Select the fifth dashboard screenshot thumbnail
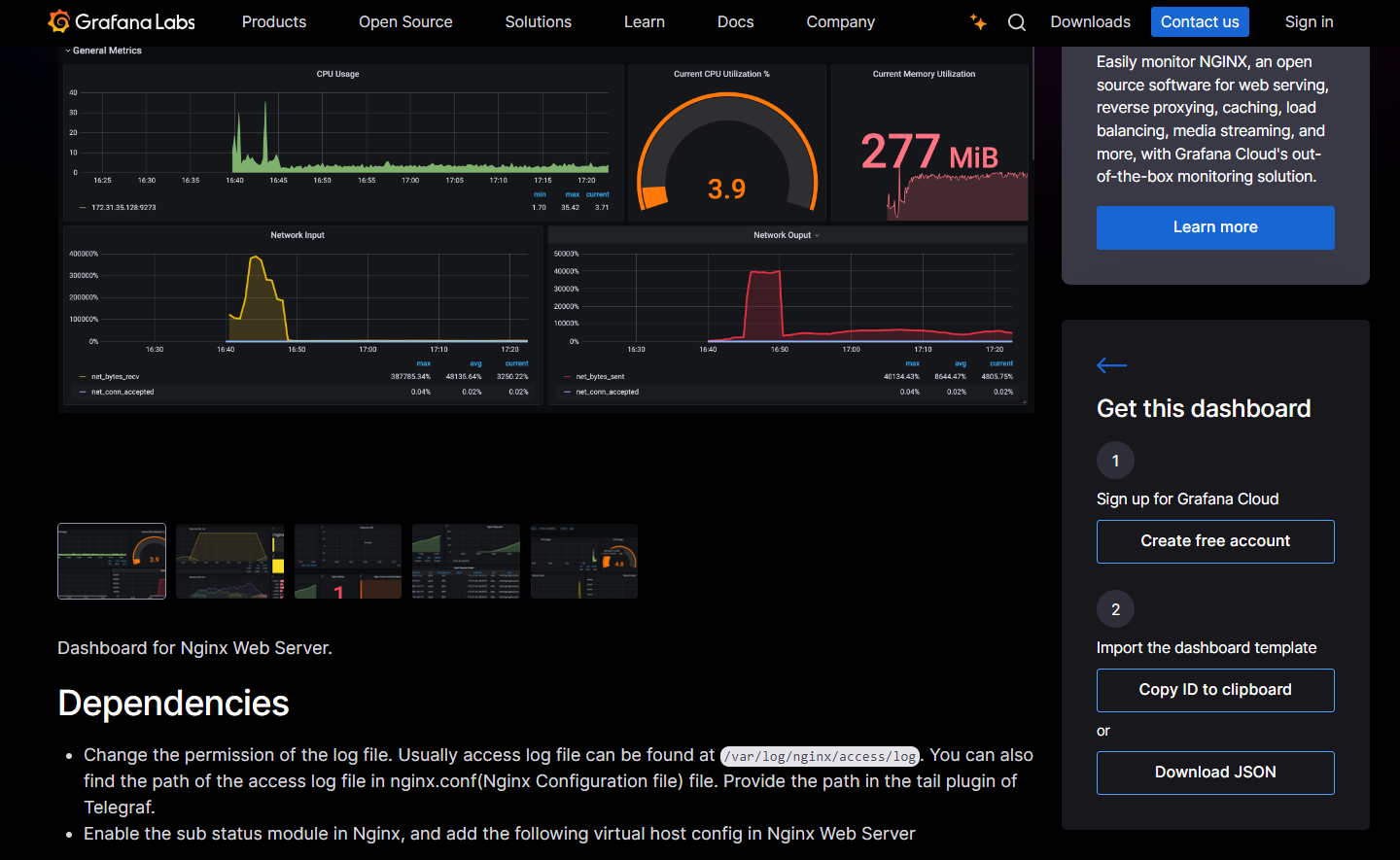 [584, 562]
